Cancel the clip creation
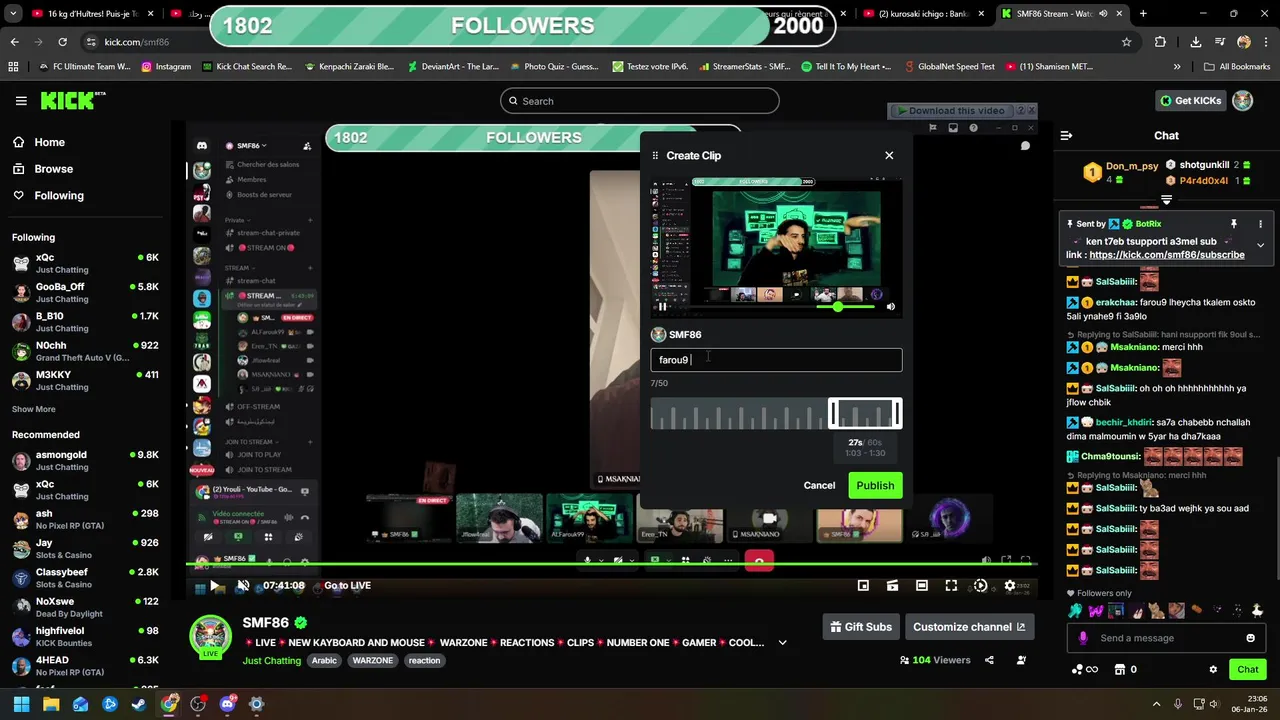 (x=819, y=485)
